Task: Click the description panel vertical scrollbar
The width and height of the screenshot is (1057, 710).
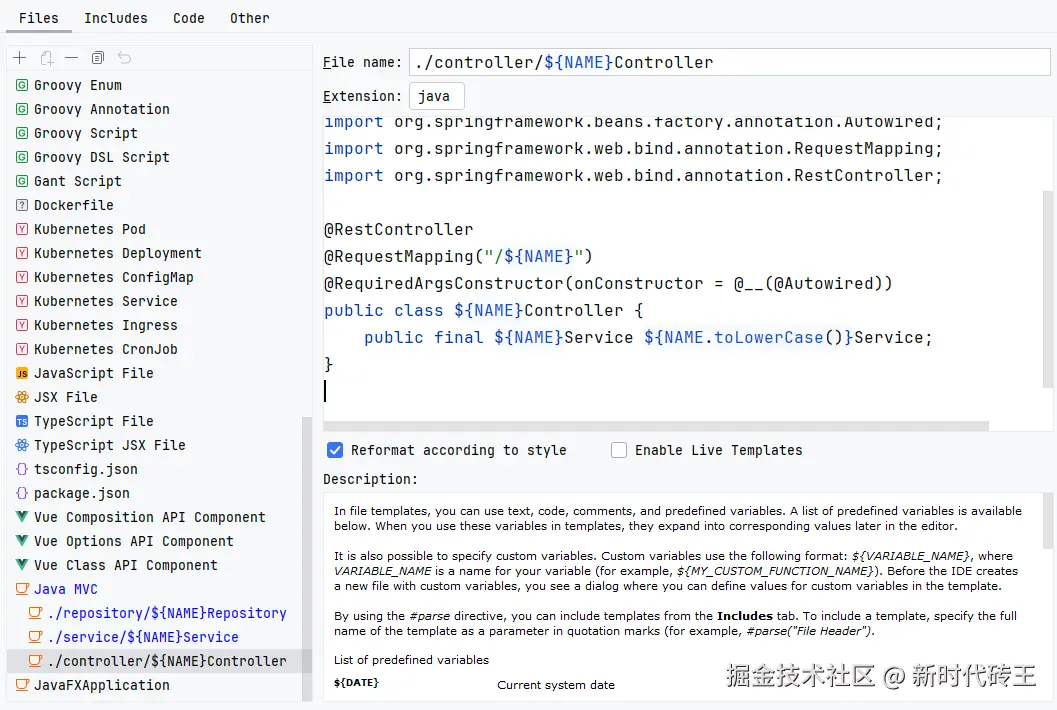Action: pos(1048,521)
